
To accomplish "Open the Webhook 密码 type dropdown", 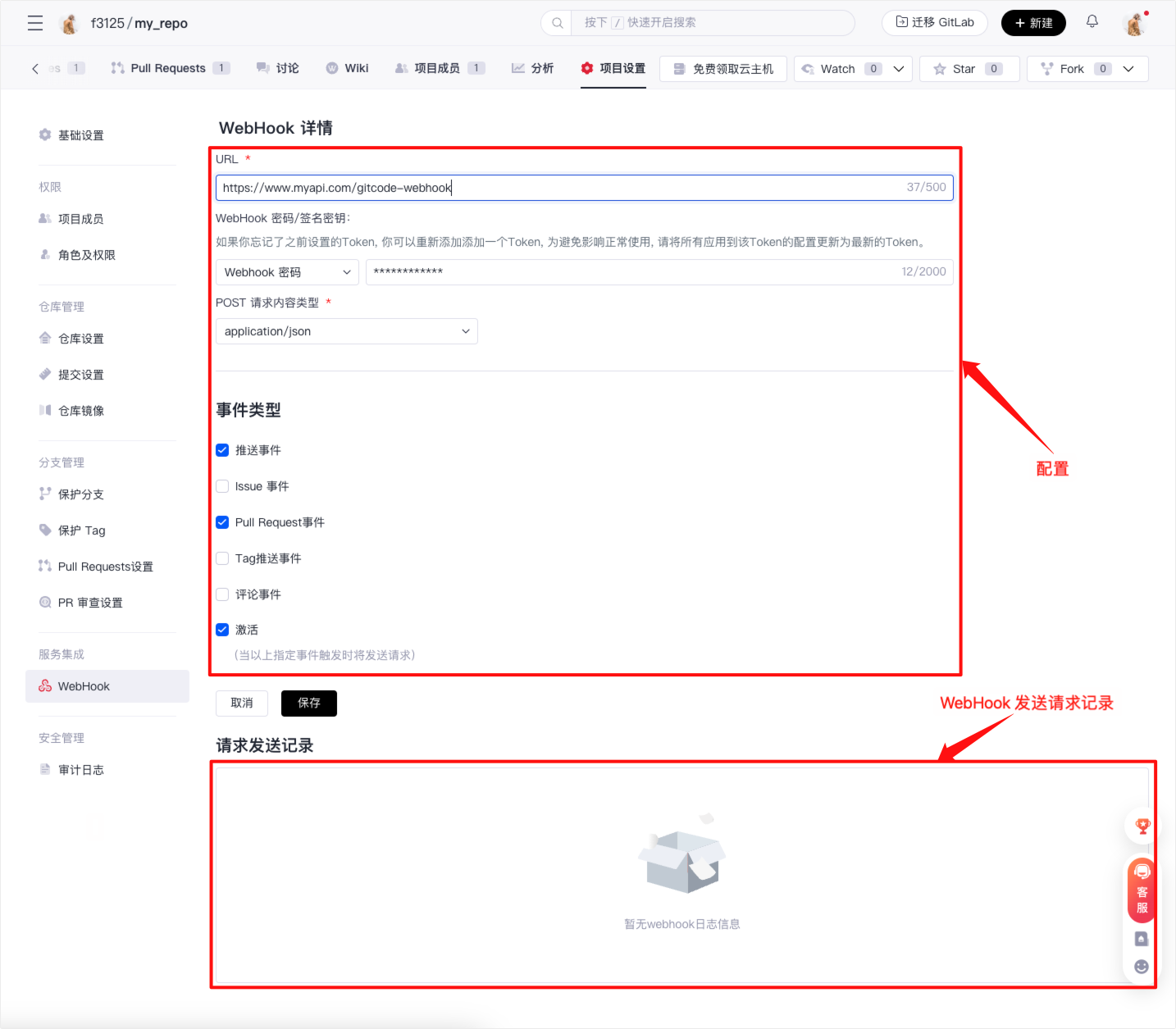I will click(287, 272).
